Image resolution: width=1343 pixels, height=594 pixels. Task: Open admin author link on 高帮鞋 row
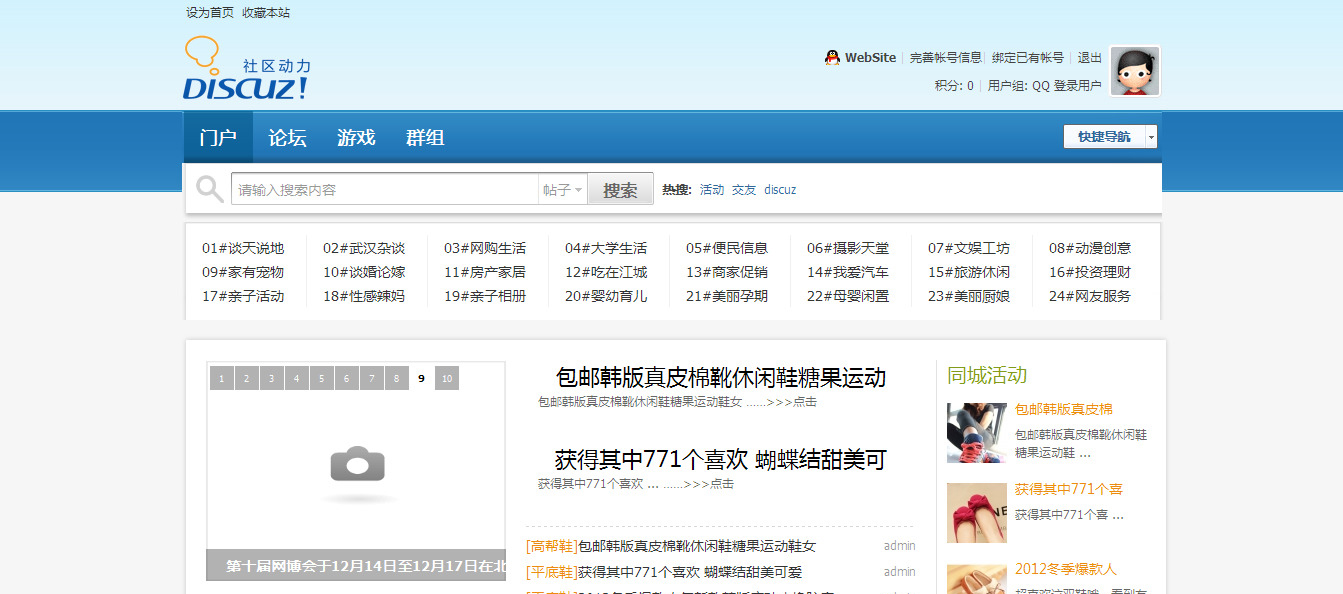[x=899, y=546]
